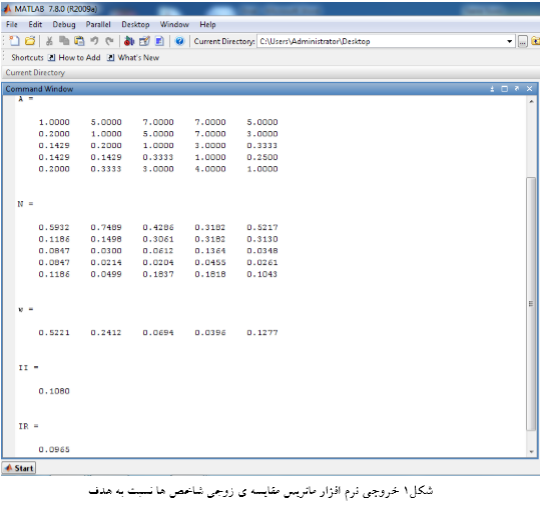Click the 'II =' variable label
Viewport: 542px width, 514px height.
[x=28, y=368]
